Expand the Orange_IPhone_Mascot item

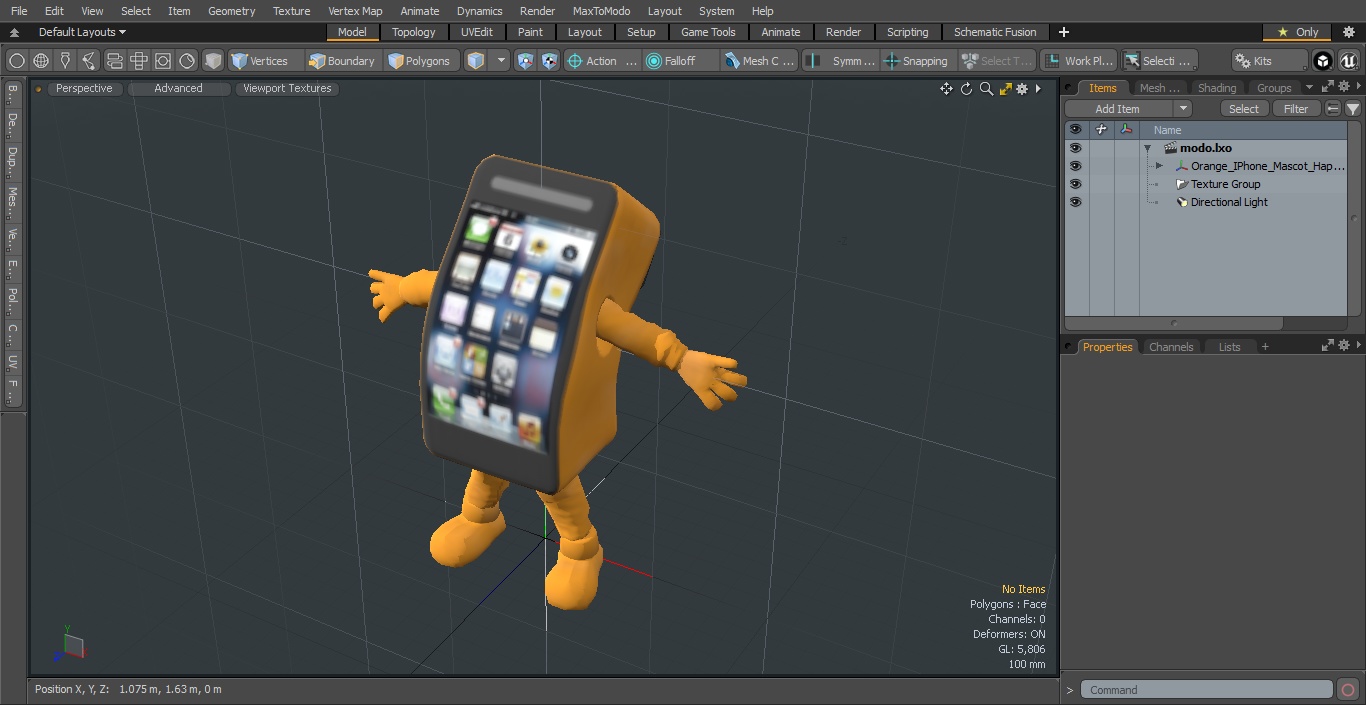pos(1159,166)
